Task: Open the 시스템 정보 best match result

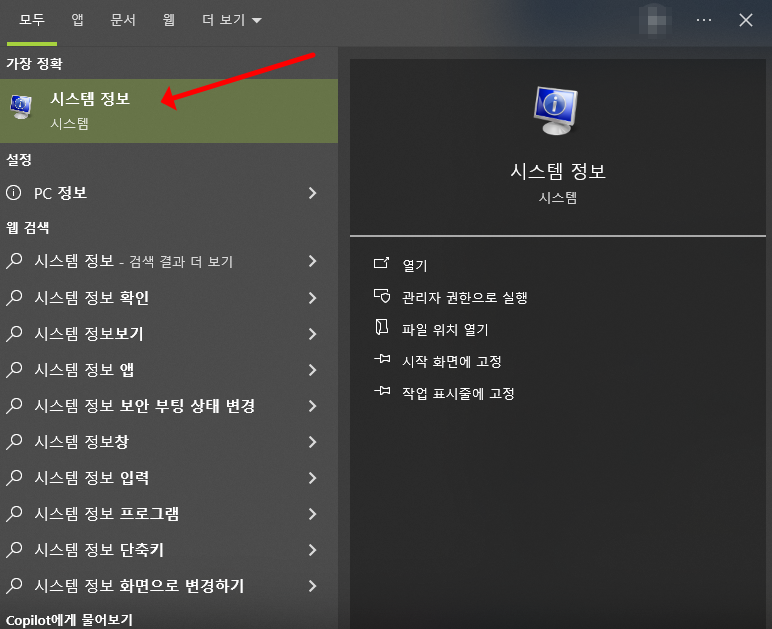Action: coord(169,111)
